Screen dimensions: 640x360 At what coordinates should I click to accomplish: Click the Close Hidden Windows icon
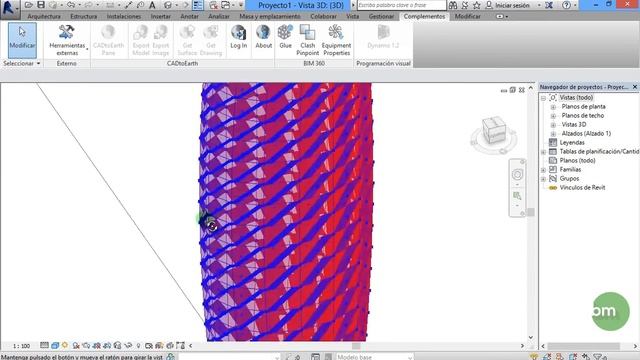coord(213,5)
